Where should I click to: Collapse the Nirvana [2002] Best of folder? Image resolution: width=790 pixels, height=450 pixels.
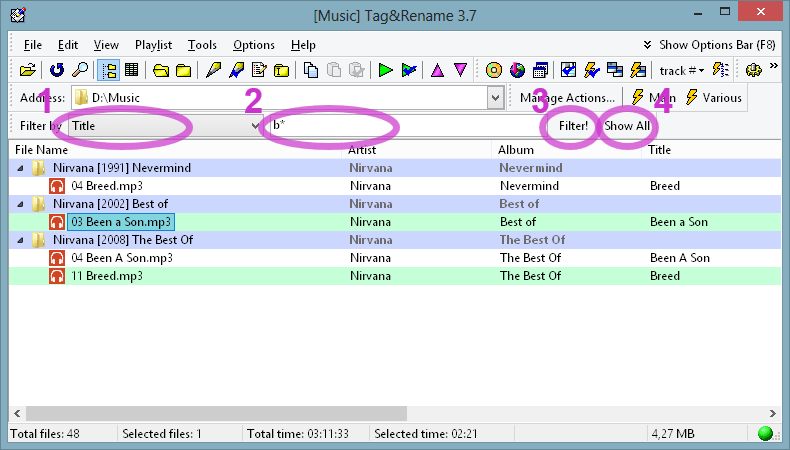(x=20, y=204)
